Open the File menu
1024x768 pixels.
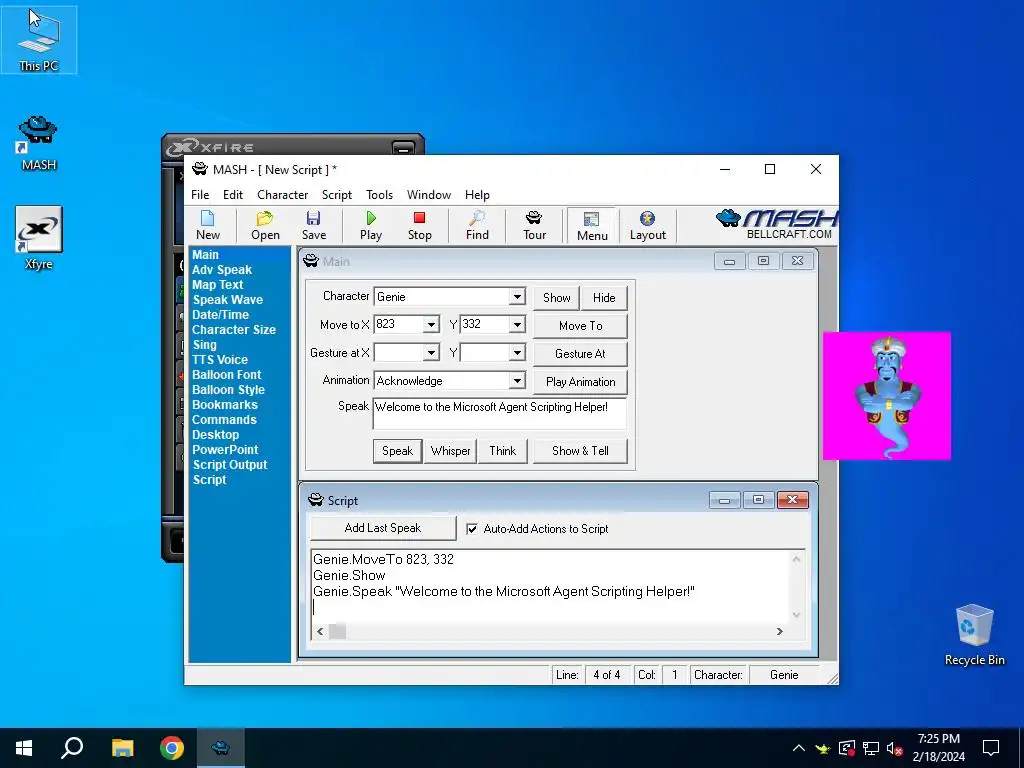(200, 195)
